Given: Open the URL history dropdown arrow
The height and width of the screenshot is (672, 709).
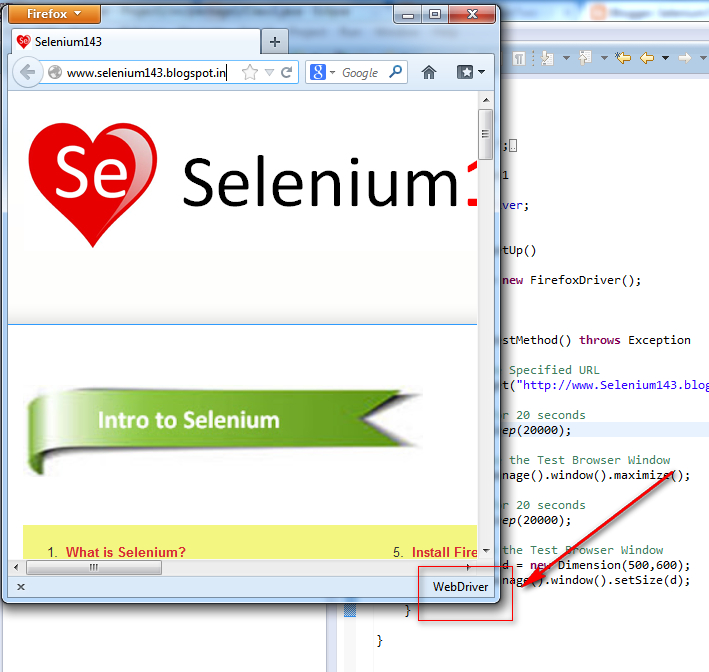Looking at the screenshot, I should [269, 72].
